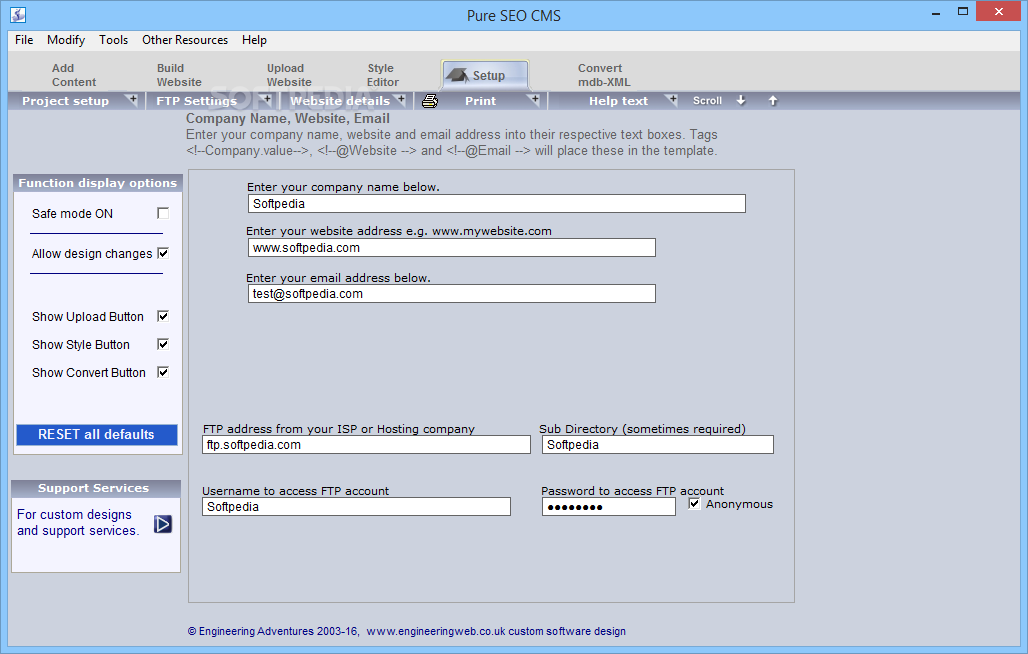Click FTP Settings bar label
Image resolution: width=1028 pixels, height=654 pixels.
196,101
